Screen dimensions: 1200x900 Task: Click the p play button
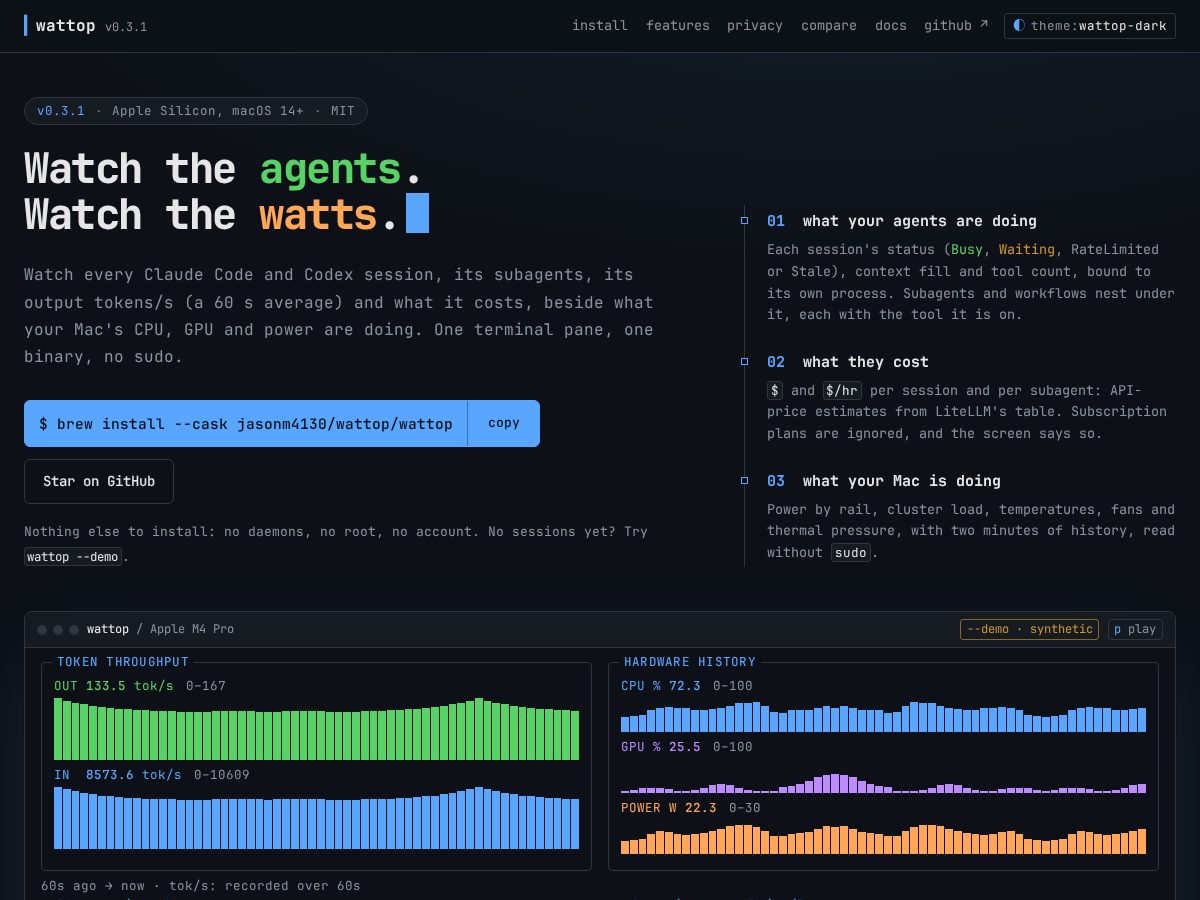[x=1135, y=629]
